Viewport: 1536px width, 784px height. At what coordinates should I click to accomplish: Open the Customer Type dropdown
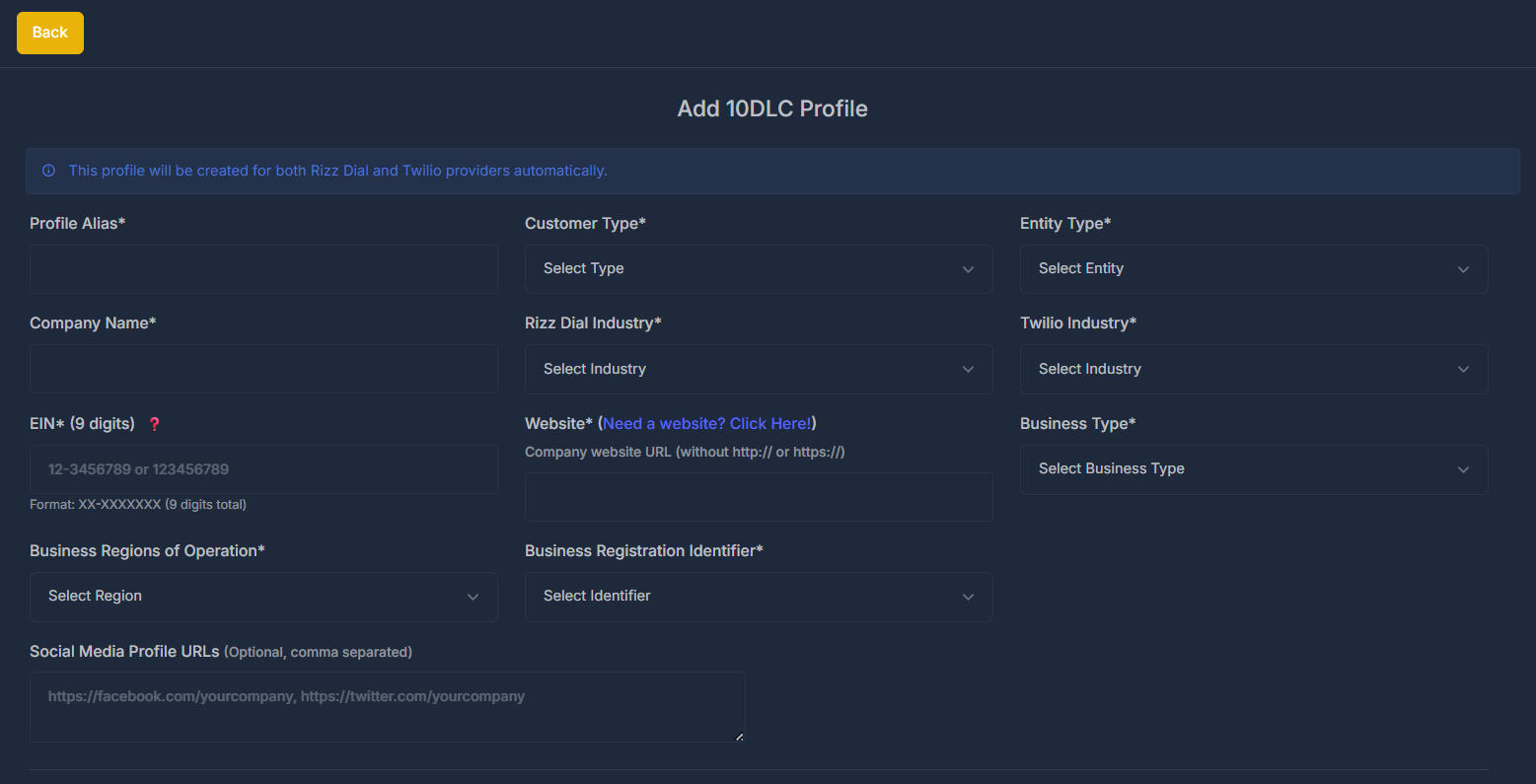click(759, 269)
